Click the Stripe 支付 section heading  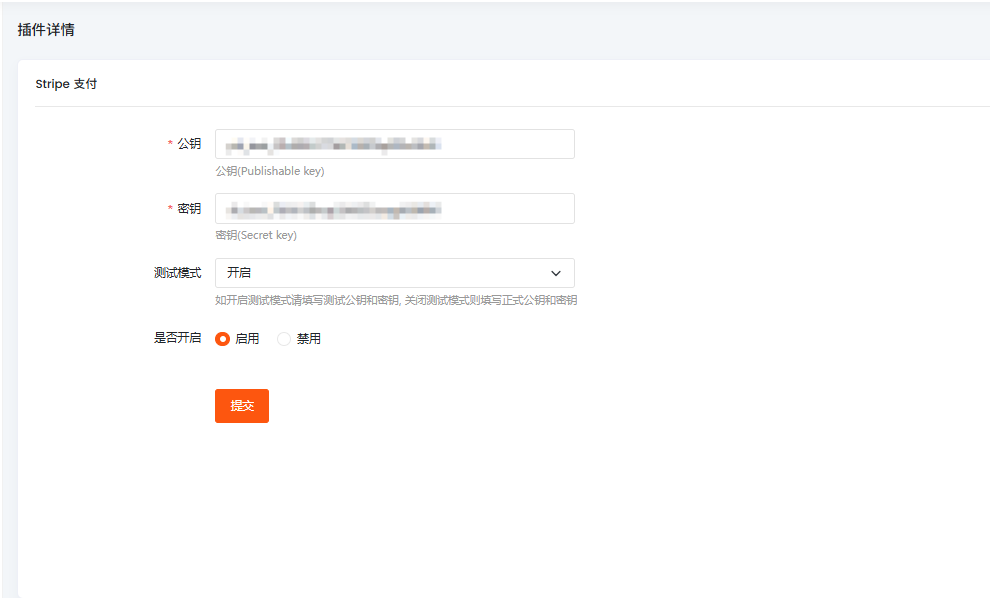pyautogui.click(x=66, y=84)
